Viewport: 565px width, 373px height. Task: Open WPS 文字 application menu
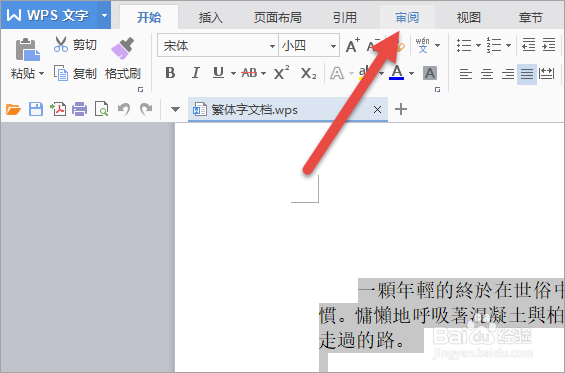point(48,15)
